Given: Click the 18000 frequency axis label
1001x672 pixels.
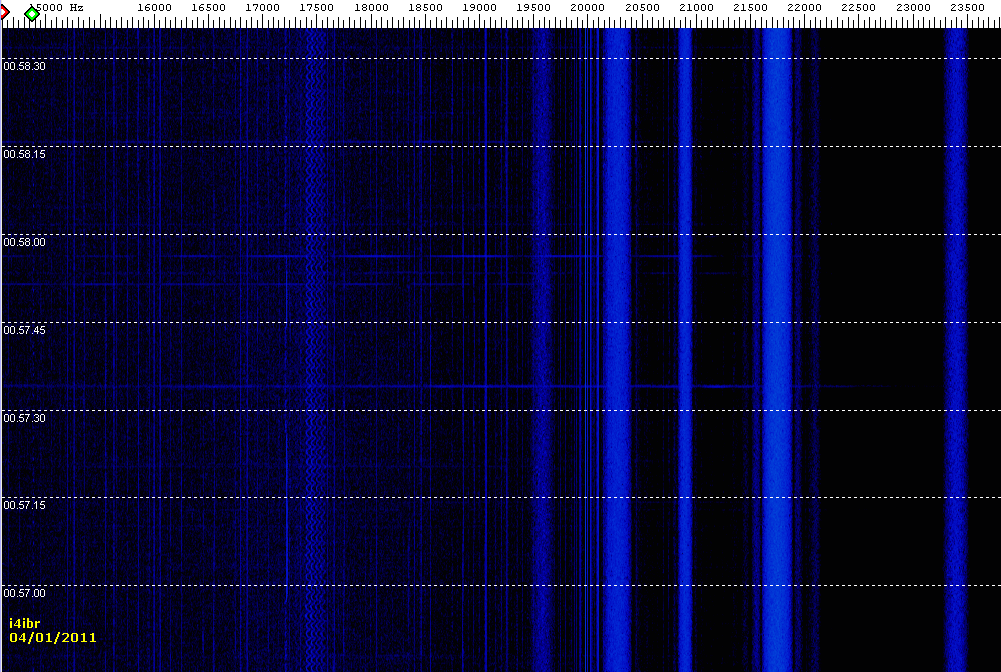Looking at the screenshot, I should [372, 8].
